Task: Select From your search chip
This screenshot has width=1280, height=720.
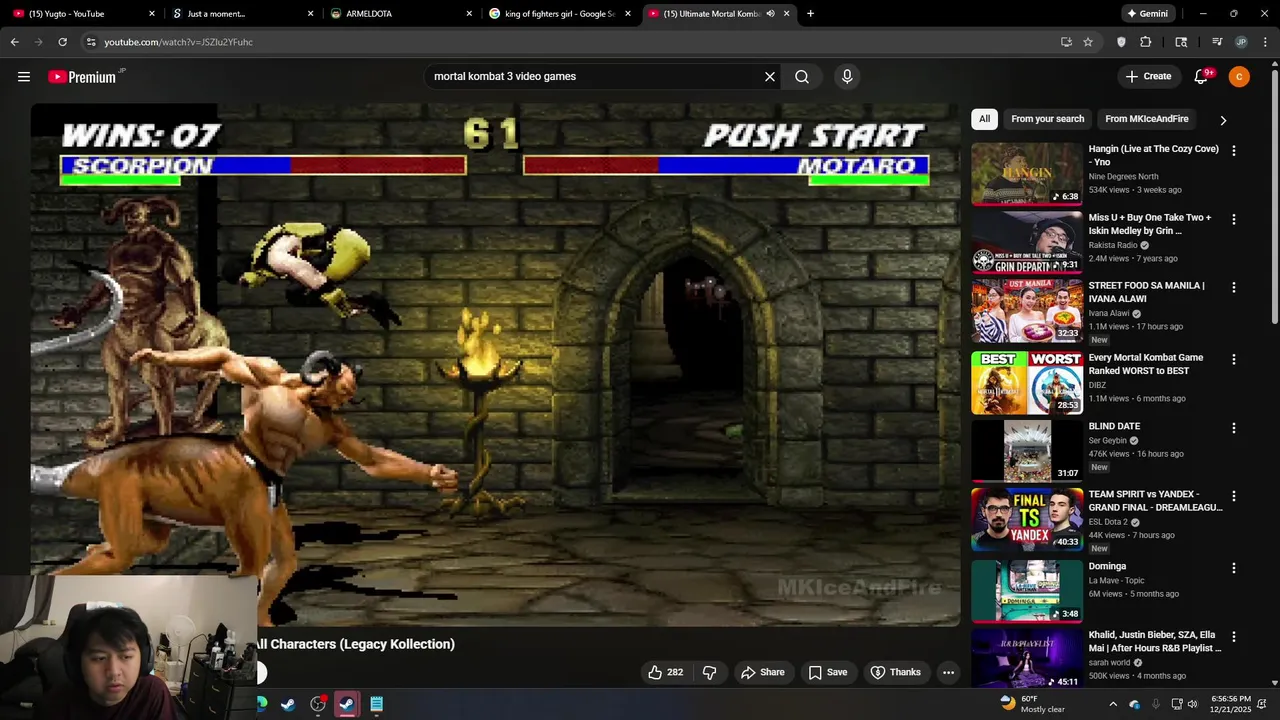Action: tap(1047, 119)
